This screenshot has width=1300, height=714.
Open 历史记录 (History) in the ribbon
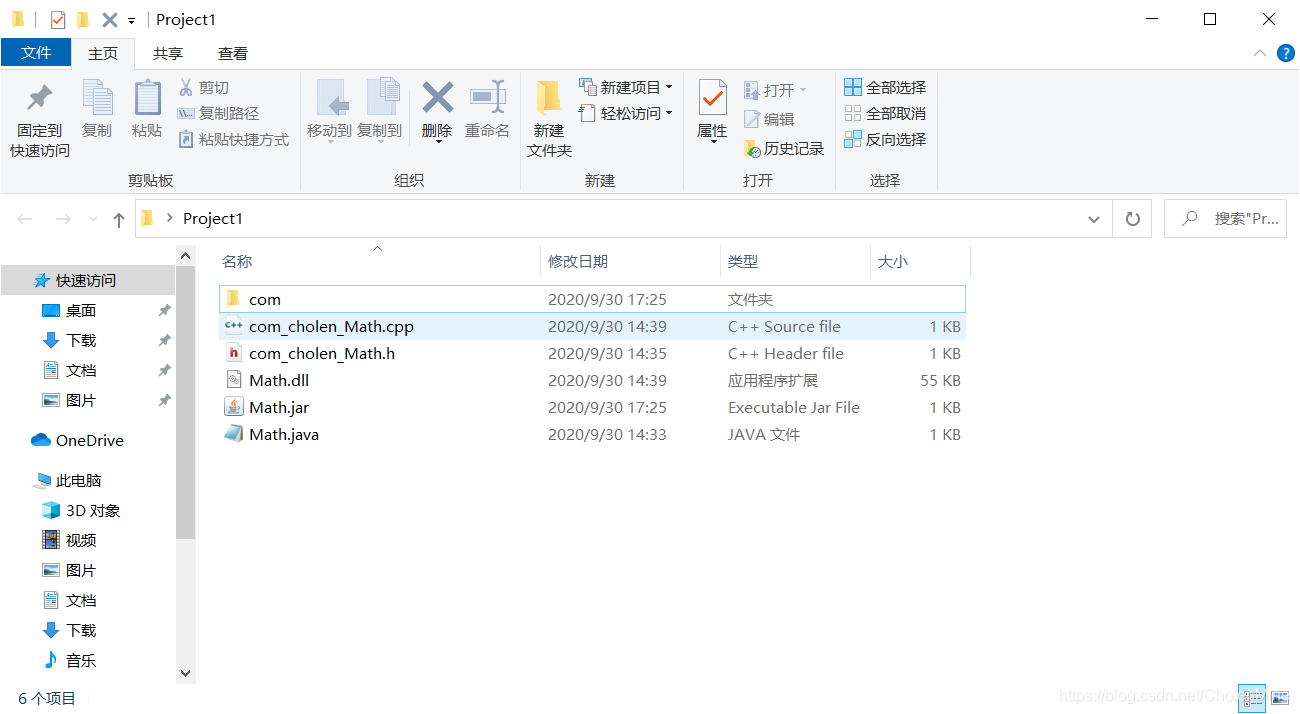(785, 147)
